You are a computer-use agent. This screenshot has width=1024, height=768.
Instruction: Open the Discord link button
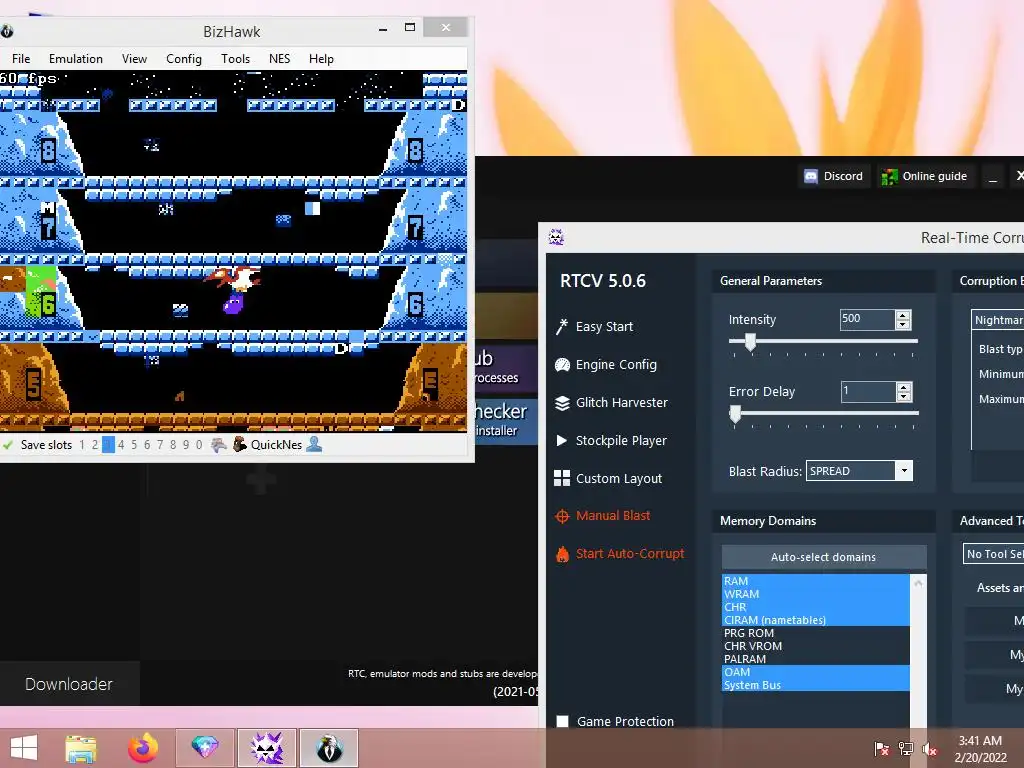834,176
